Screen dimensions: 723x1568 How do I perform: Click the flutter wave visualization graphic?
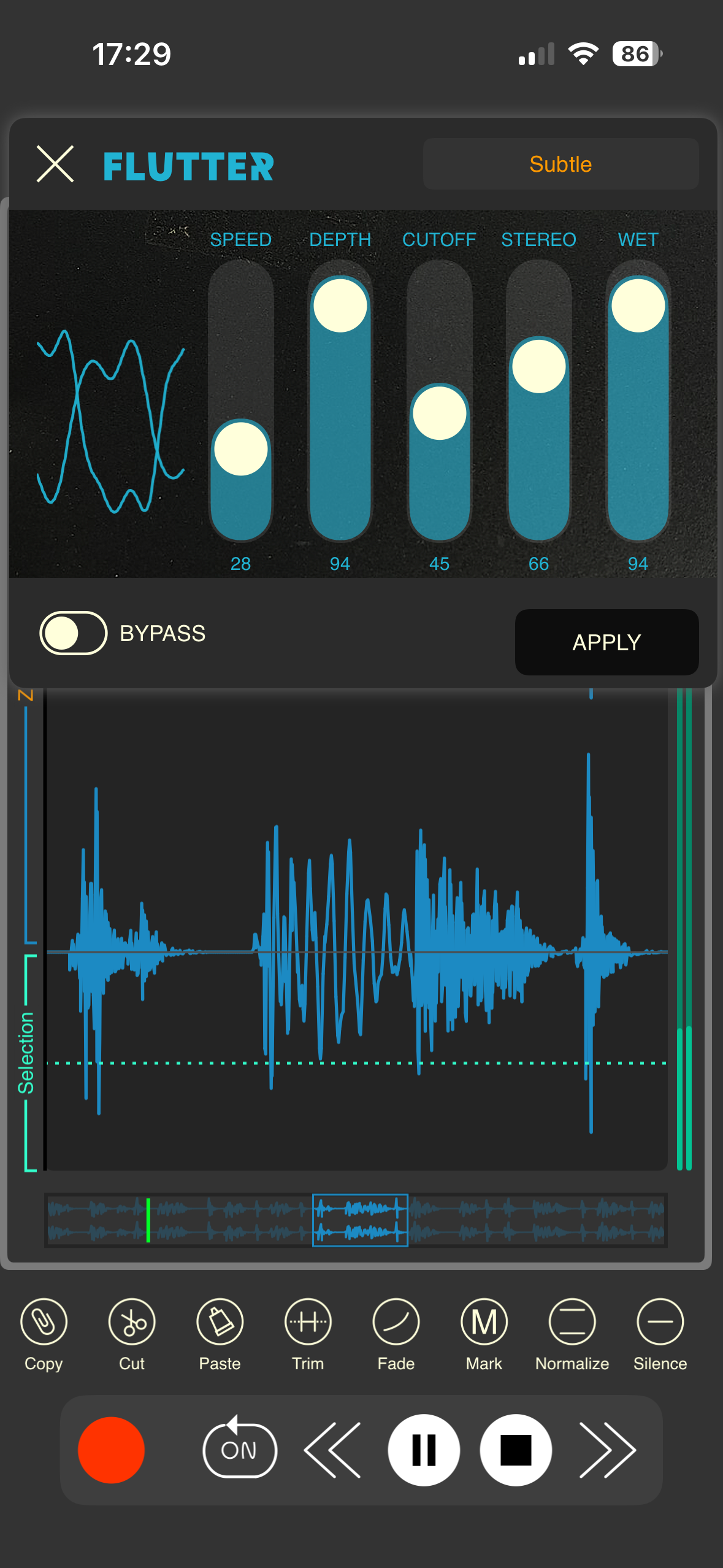click(110, 421)
